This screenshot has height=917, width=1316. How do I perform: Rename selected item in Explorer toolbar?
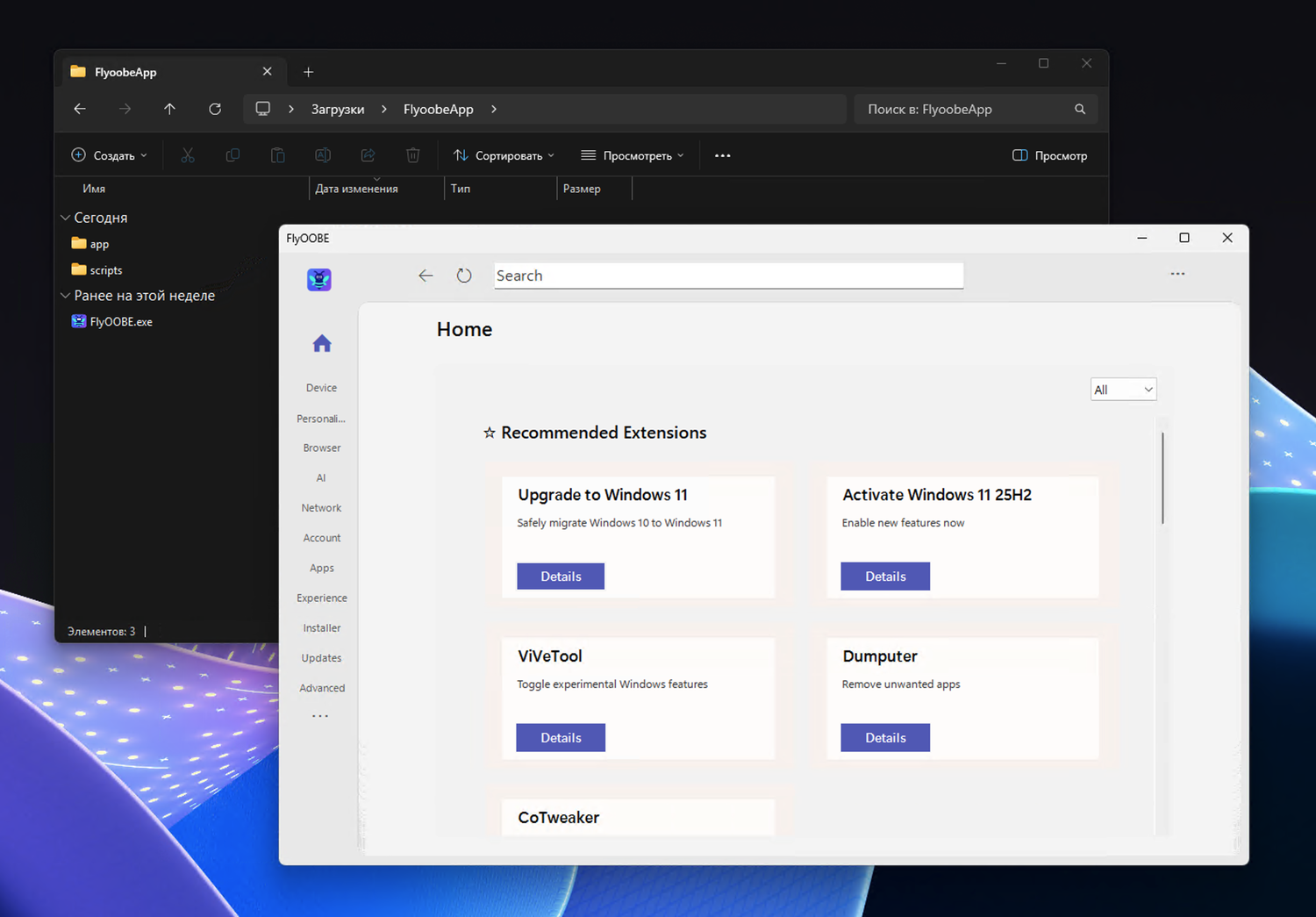coord(323,155)
